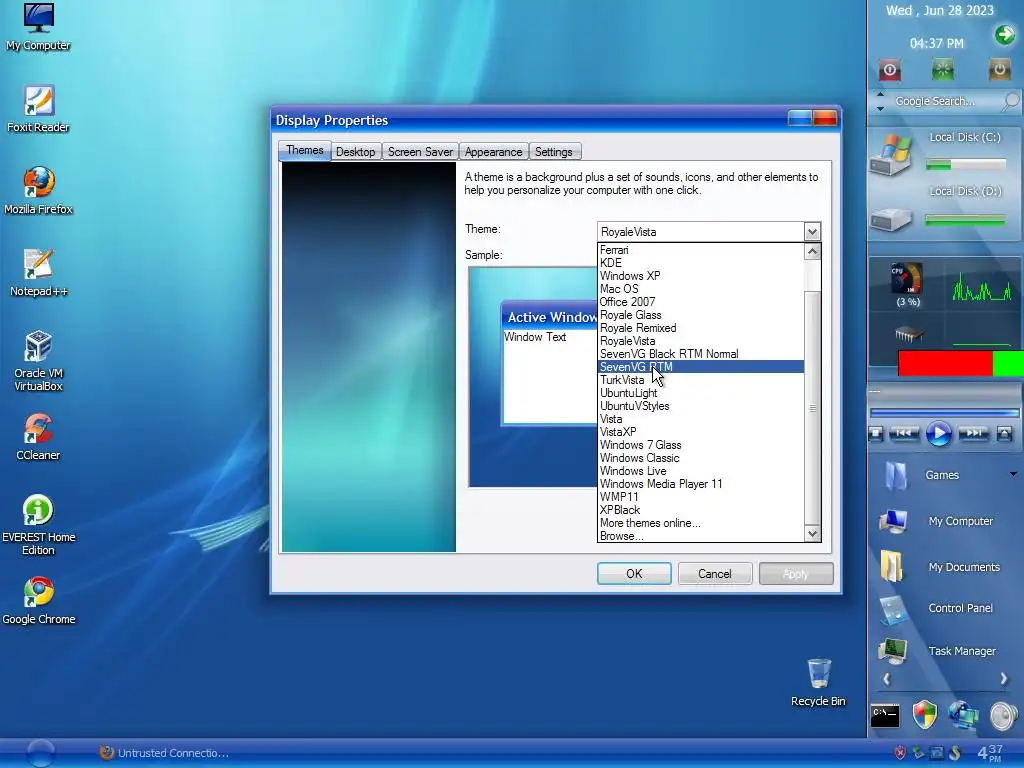Open CCleaner desktop shortcut
1024x768 pixels.
[x=38, y=436]
